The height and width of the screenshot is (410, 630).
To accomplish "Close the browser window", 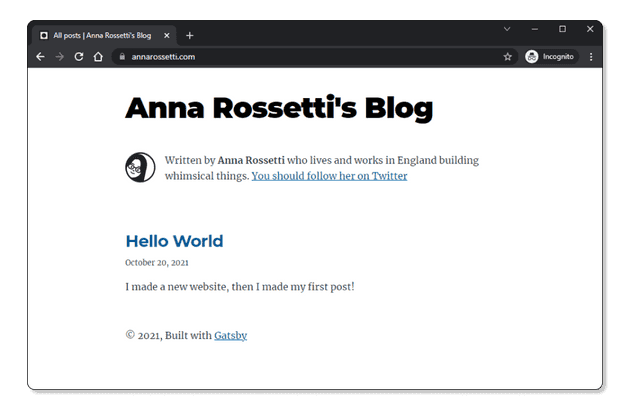I will click(590, 29).
